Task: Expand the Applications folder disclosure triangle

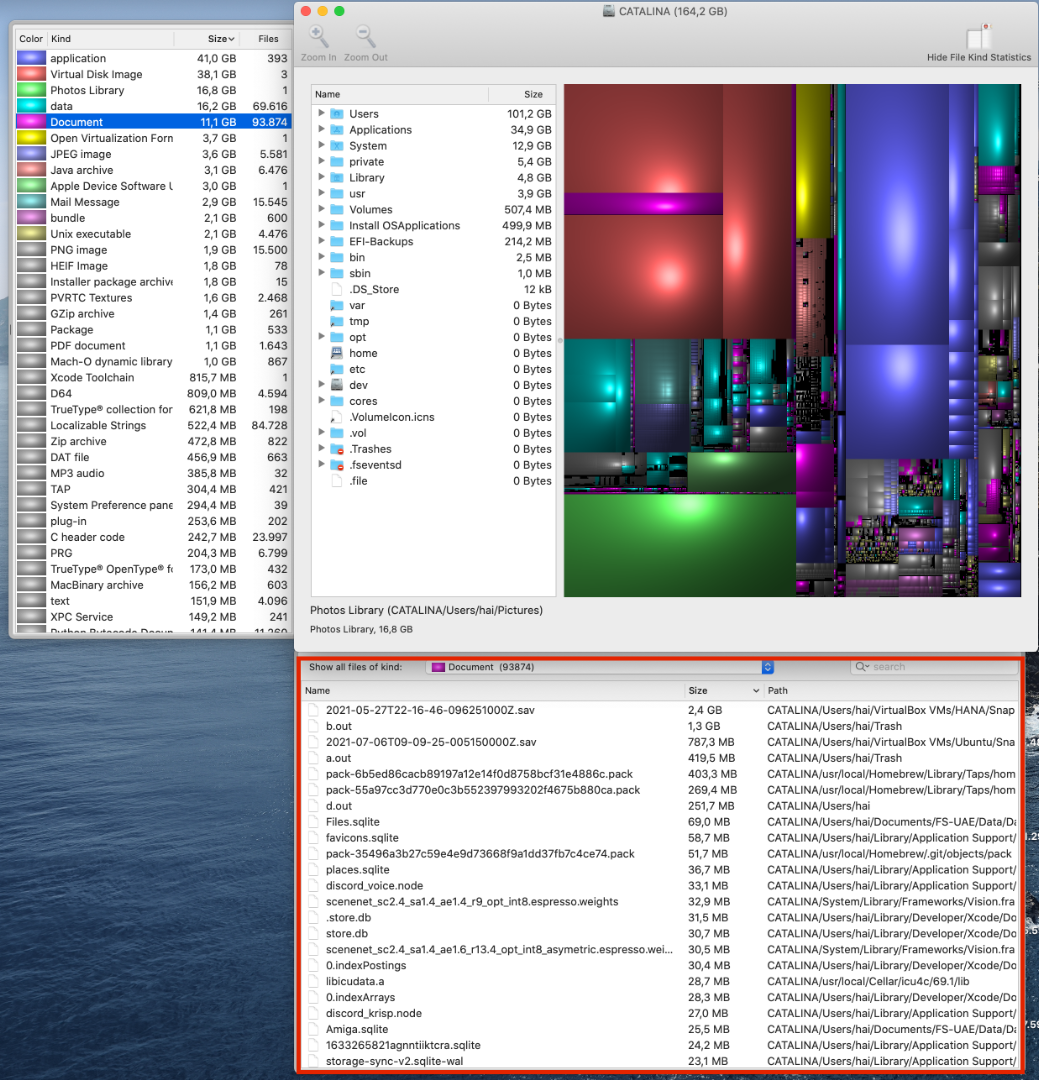Action: pos(321,130)
